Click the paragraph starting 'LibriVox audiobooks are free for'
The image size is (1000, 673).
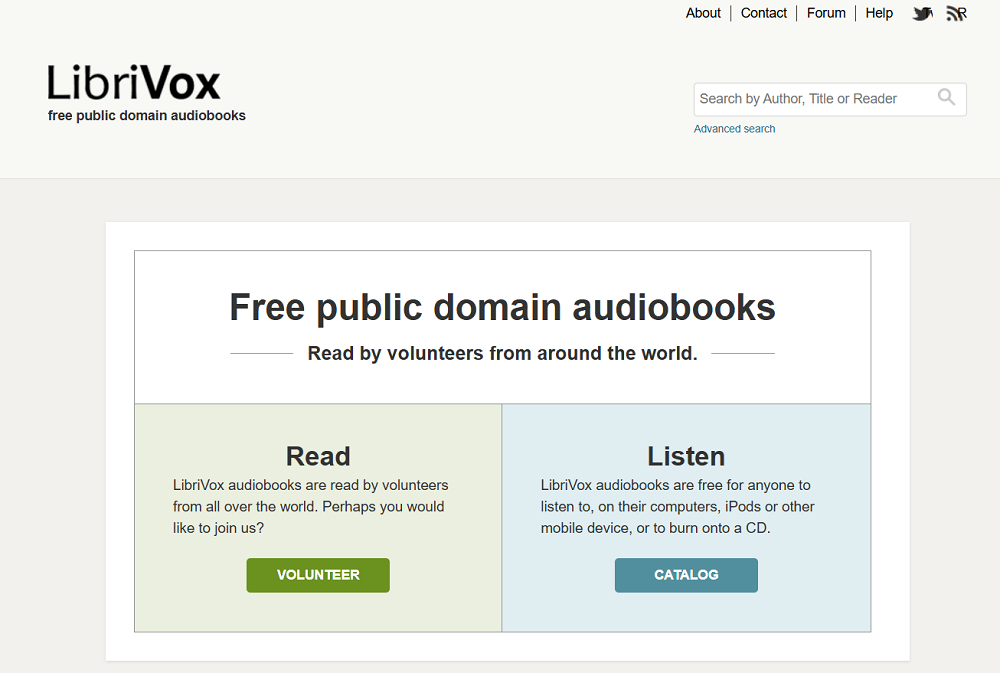point(677,507)
